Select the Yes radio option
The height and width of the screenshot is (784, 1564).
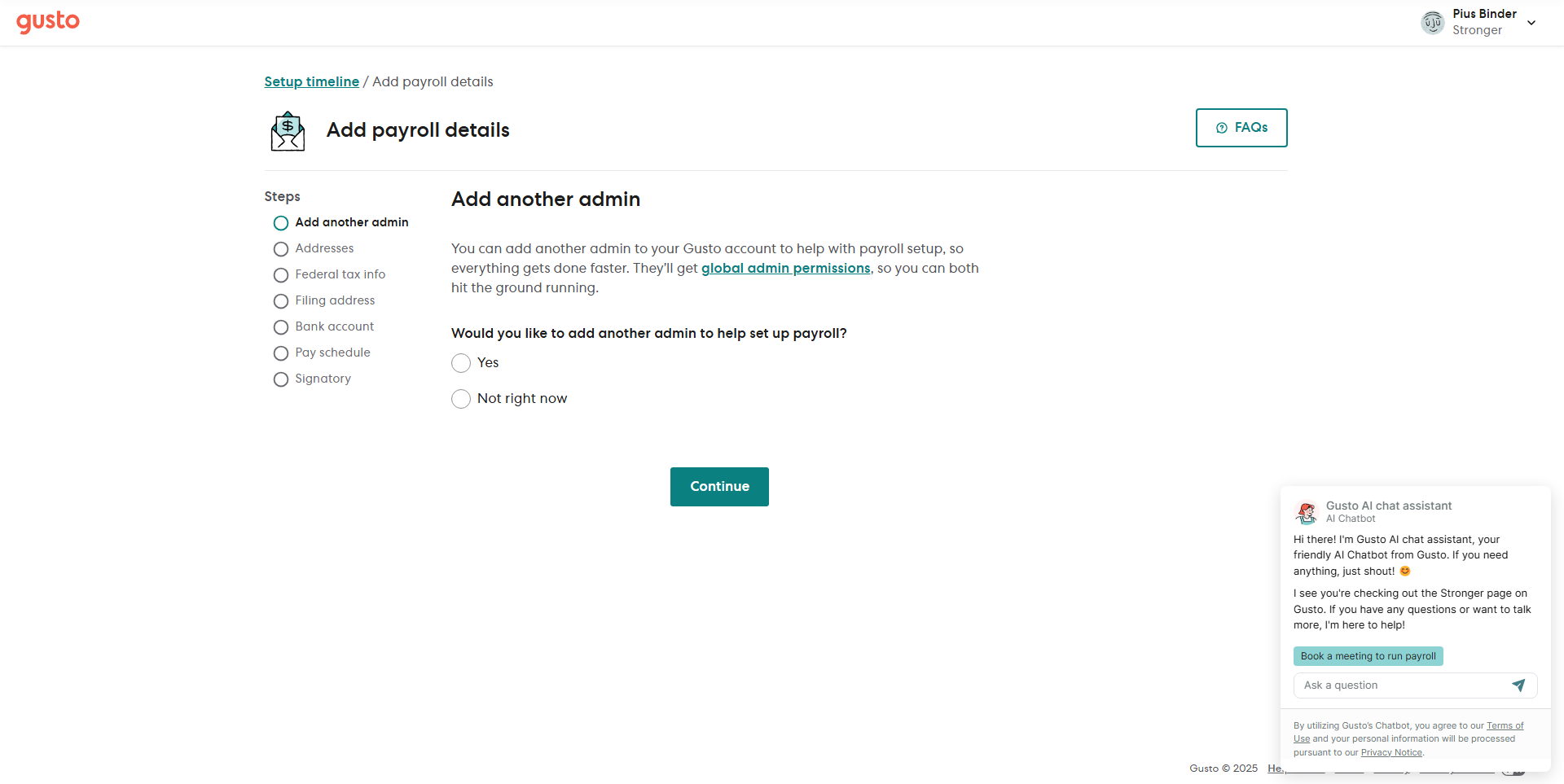[x=461, y=363]
